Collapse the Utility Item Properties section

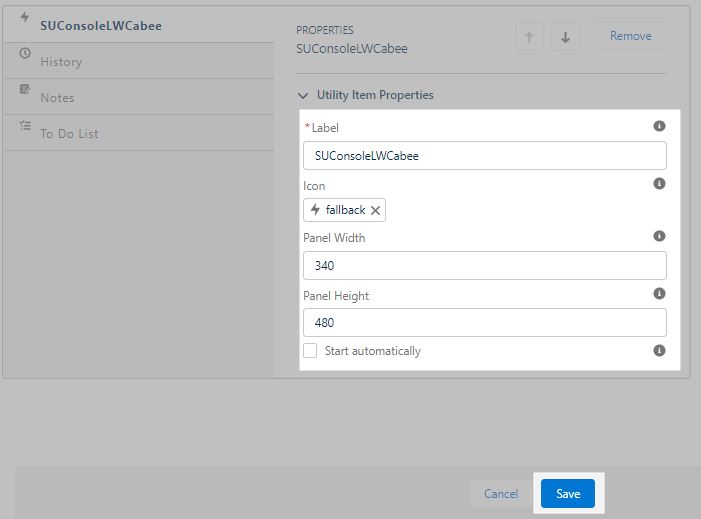pos(303,95)
